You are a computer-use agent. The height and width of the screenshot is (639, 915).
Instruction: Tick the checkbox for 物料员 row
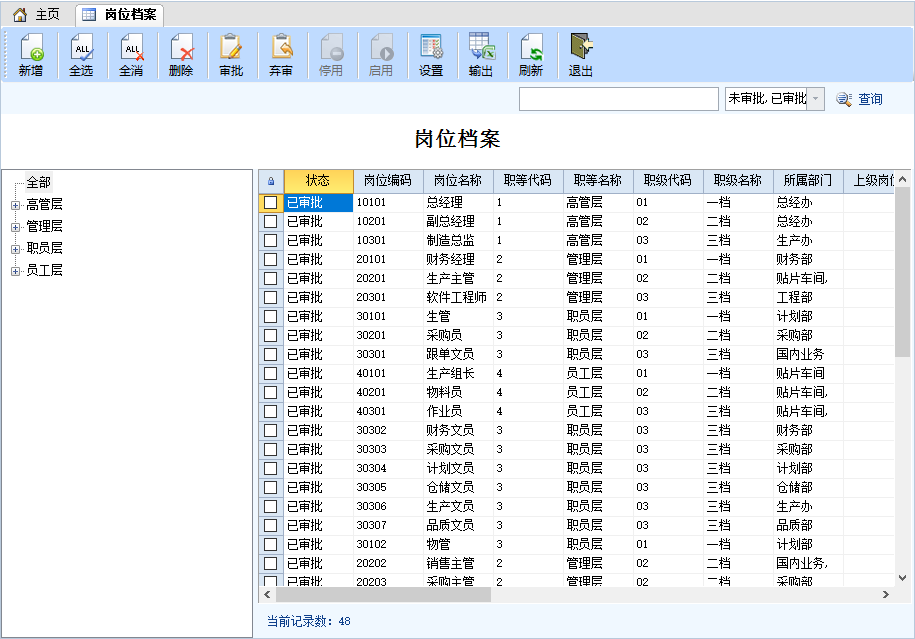pyautogui.click(x=271, y=393)
